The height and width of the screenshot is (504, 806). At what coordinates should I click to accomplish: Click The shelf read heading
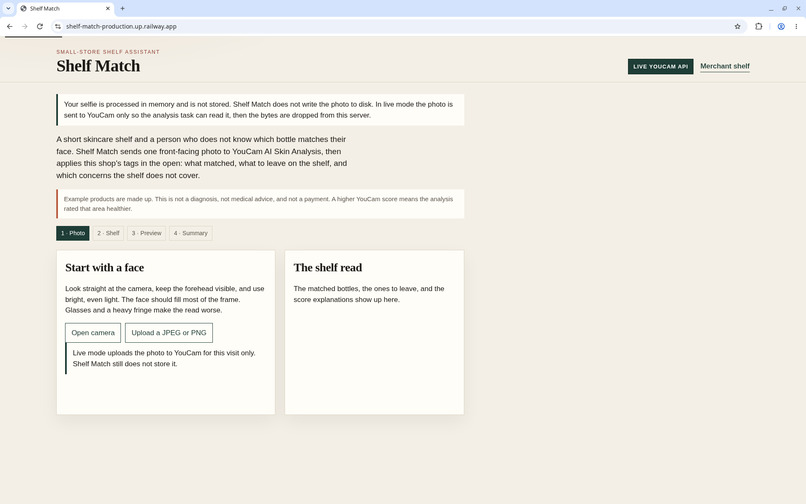click(x=327, y=268)
